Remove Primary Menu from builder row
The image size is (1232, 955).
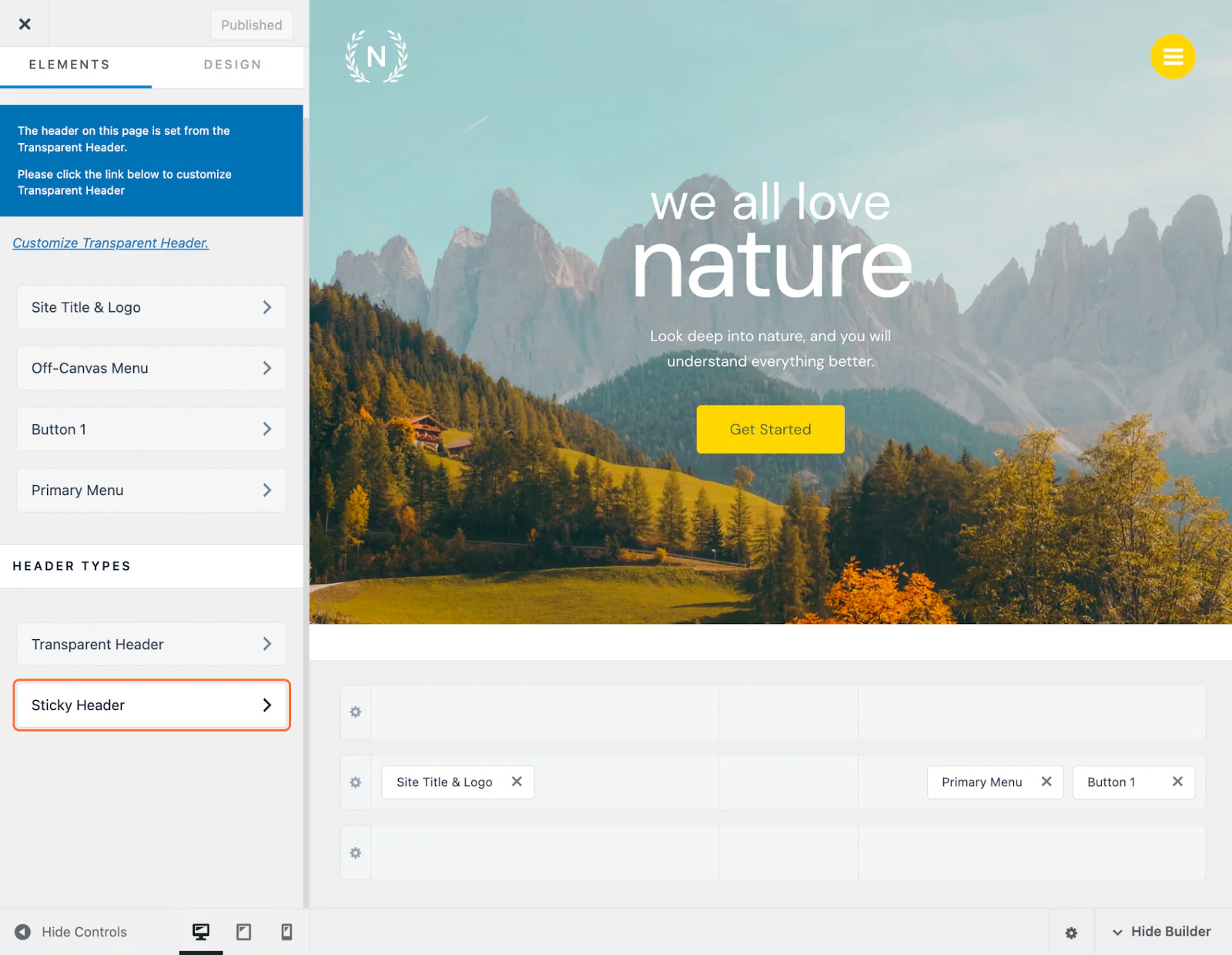(x=1046, y=782)
